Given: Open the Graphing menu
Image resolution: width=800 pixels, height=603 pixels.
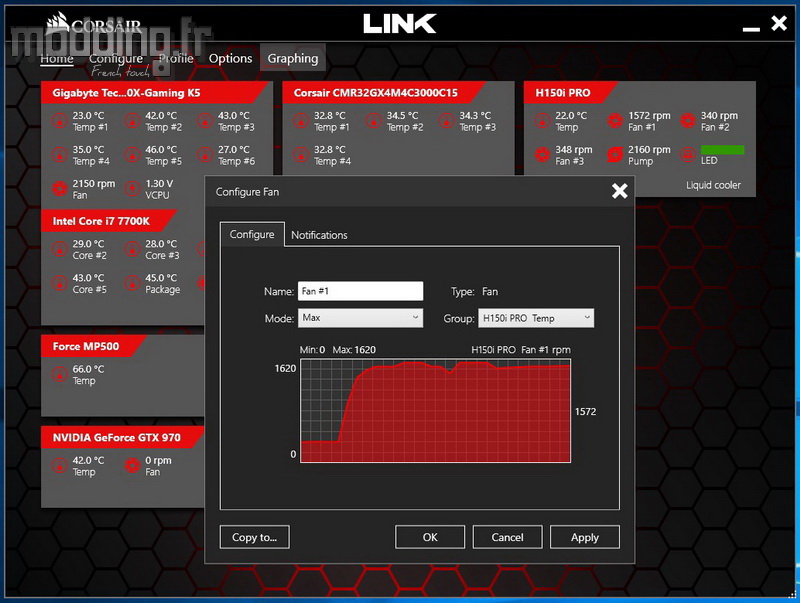Looking at the screenshot, I should tap(293, 59).
